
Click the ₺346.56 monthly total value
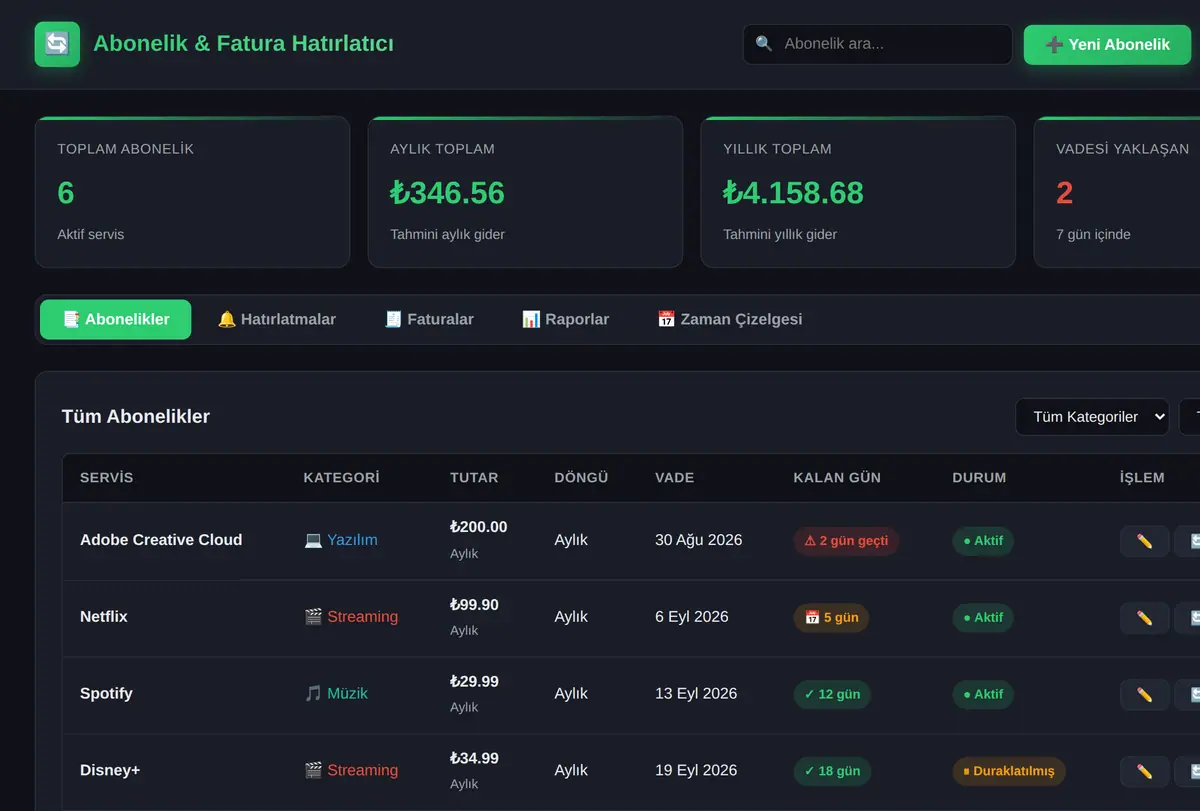[447, 193]
